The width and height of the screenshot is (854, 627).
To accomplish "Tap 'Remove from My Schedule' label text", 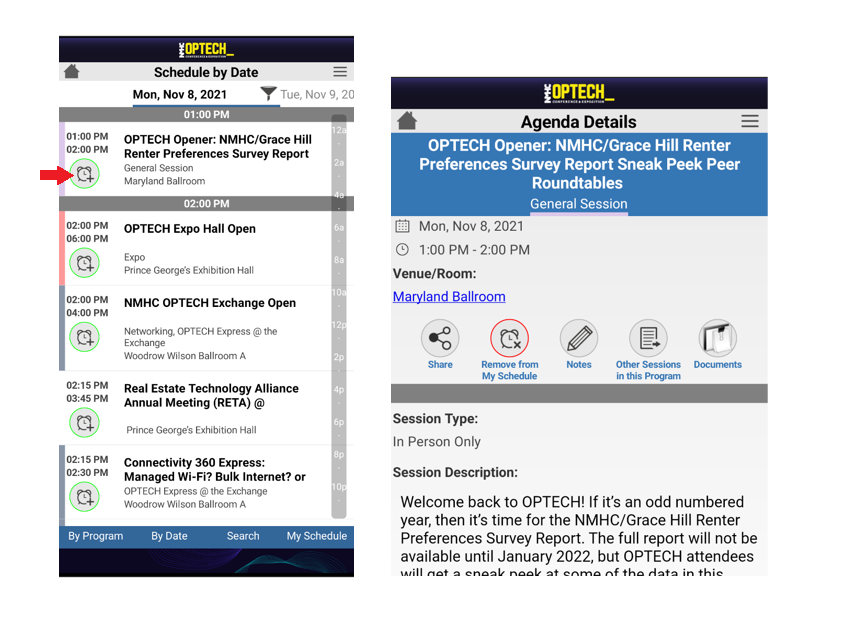I will point(510,370).
